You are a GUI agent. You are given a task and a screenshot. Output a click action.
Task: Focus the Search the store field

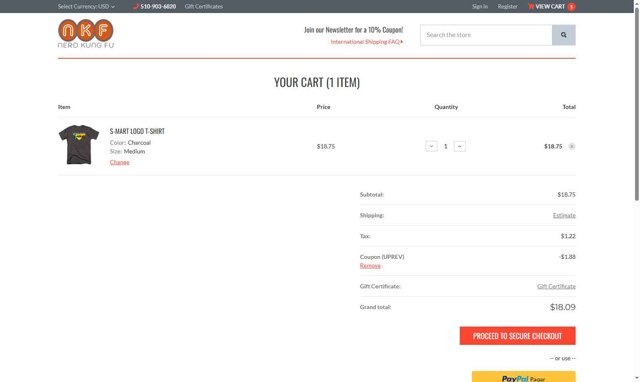(x=486, y=35)
